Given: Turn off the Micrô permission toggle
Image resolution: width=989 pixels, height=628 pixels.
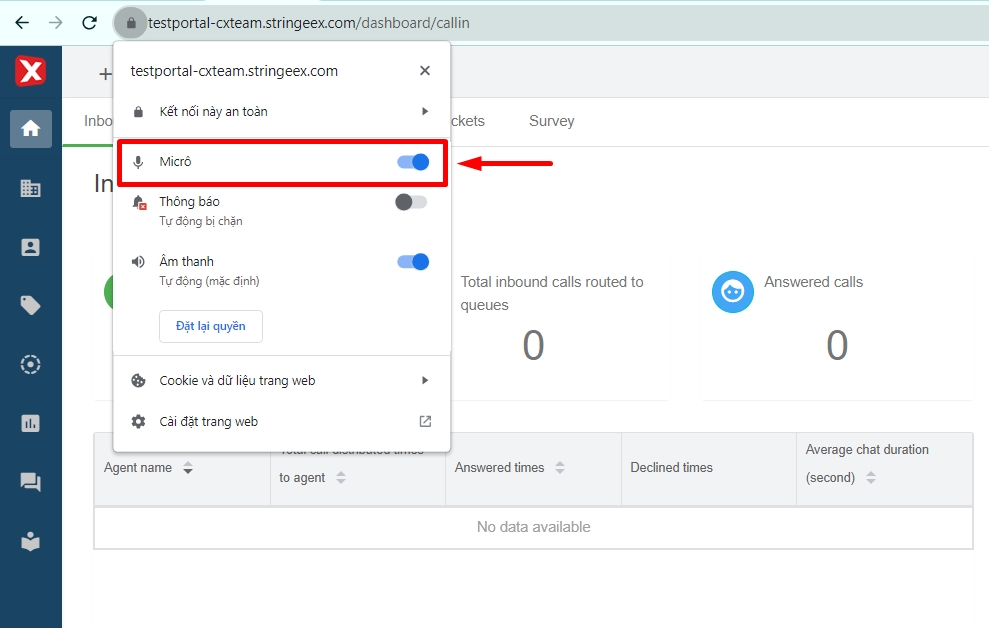Looking at the screenshot, I should coord(412,162).
